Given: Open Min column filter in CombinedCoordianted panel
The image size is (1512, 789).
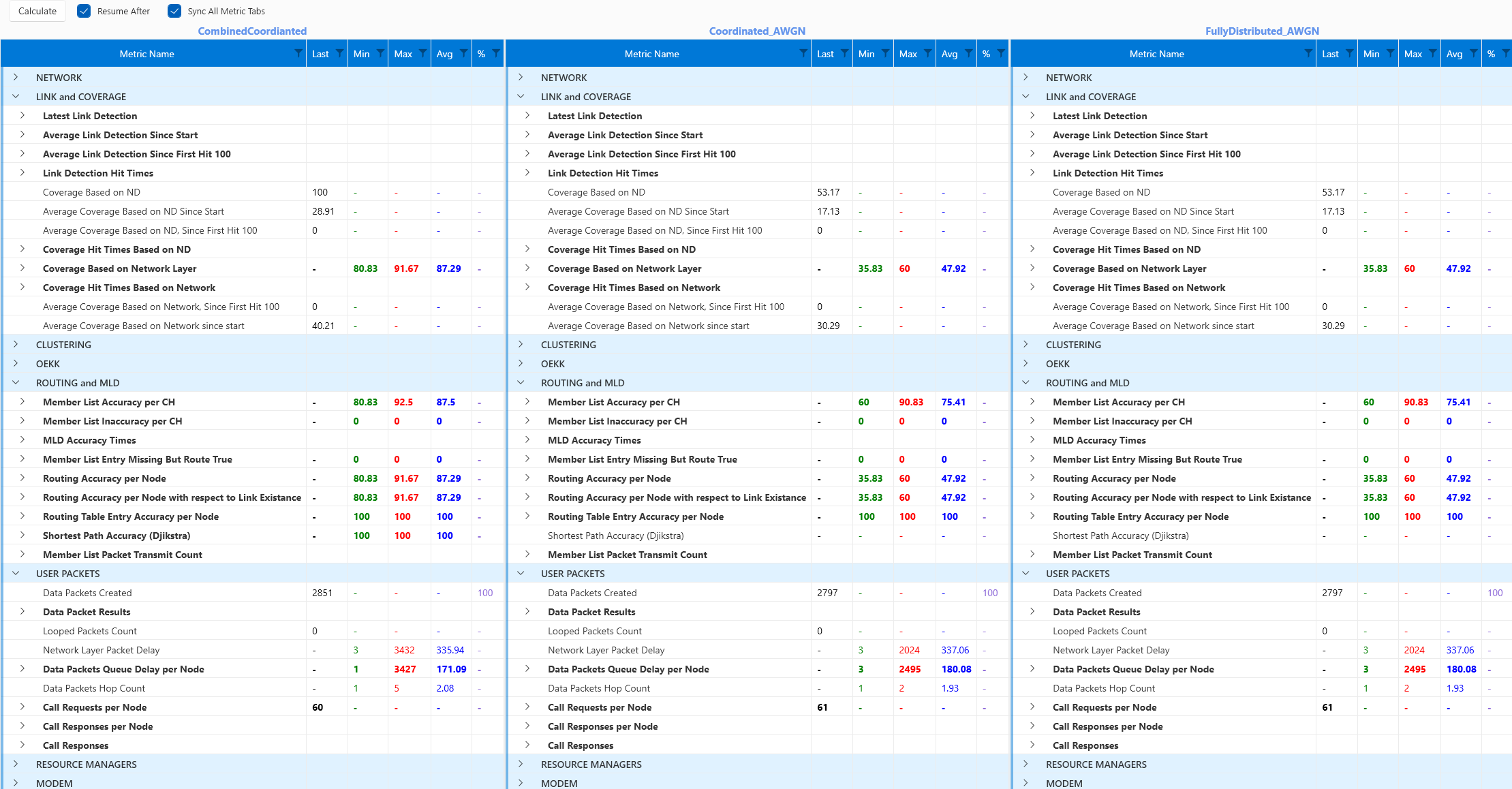Looking at the screenshot, I should point(381,53).
